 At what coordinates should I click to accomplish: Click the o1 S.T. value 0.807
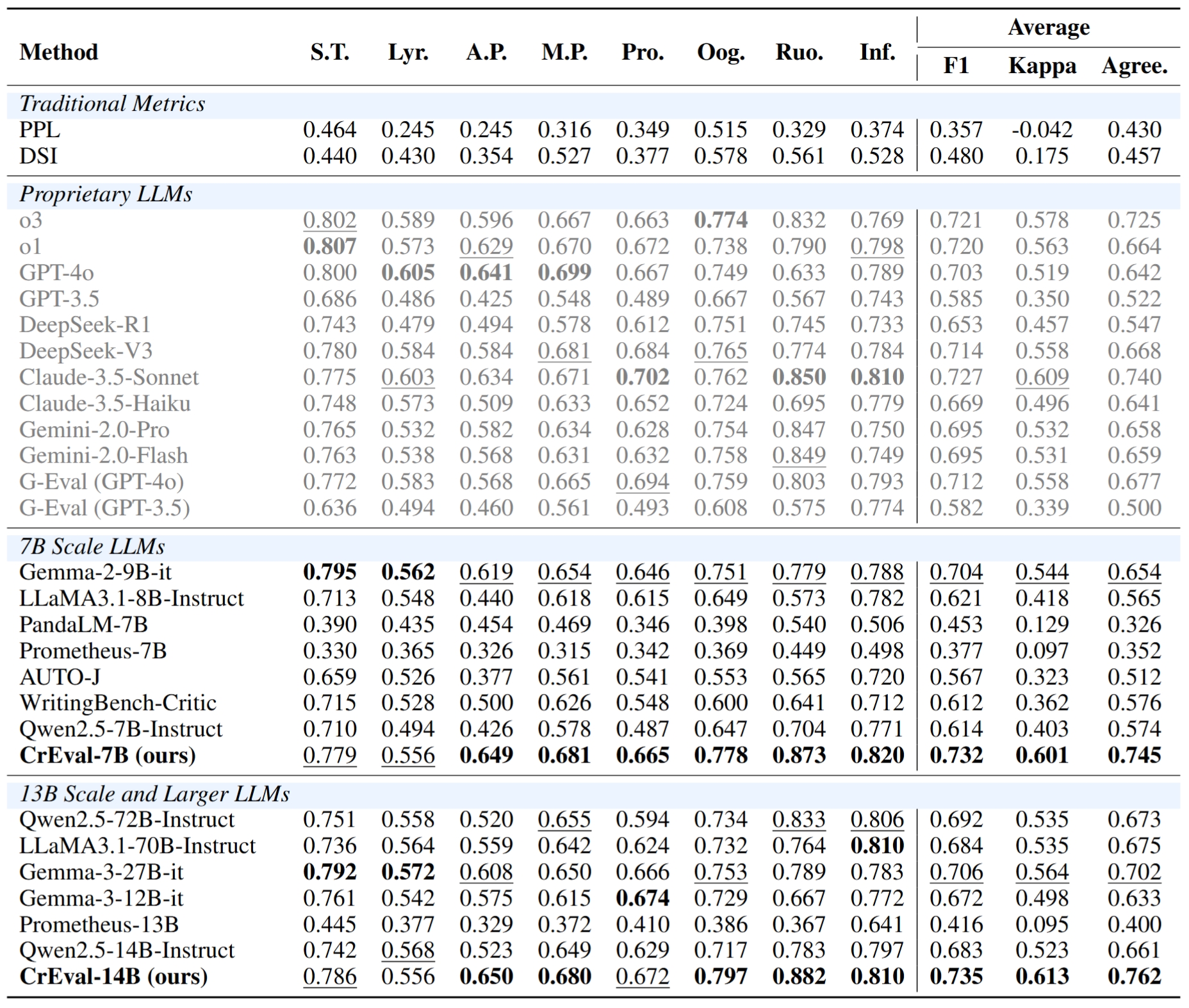click(x=330, y=247)
